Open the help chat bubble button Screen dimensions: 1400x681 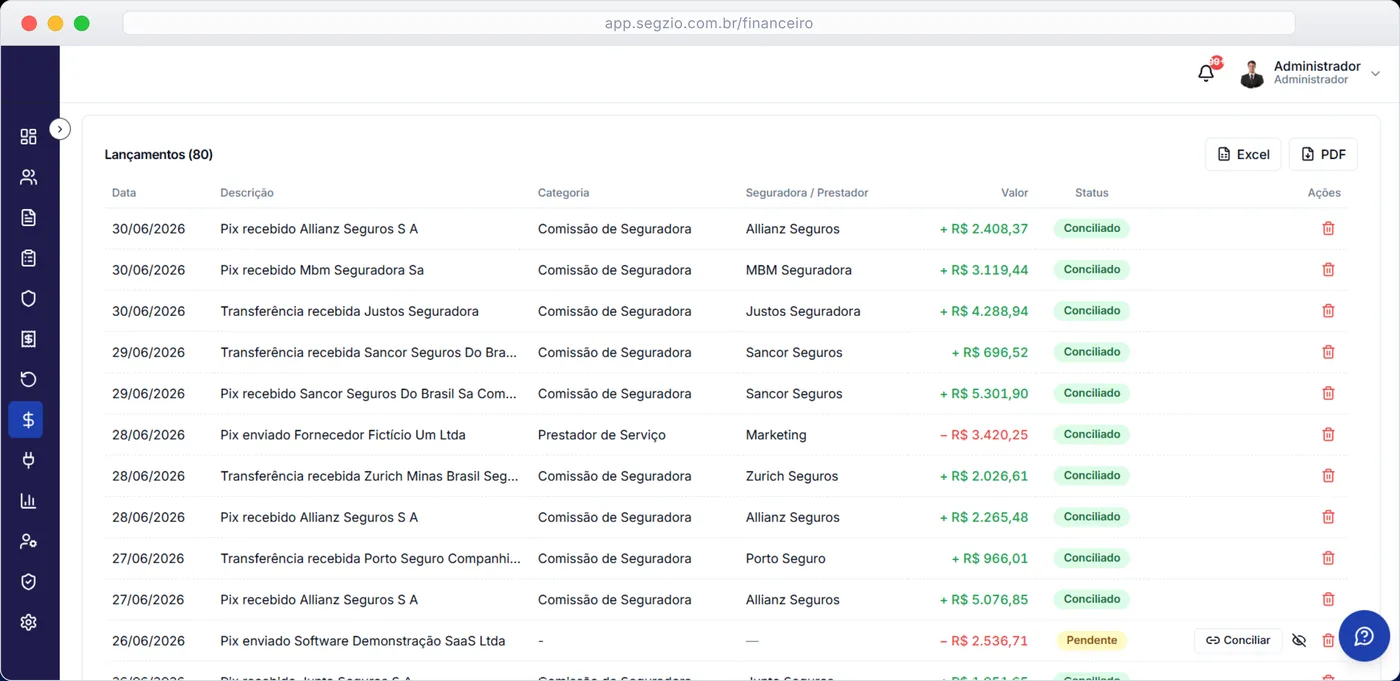(1364, 636)
